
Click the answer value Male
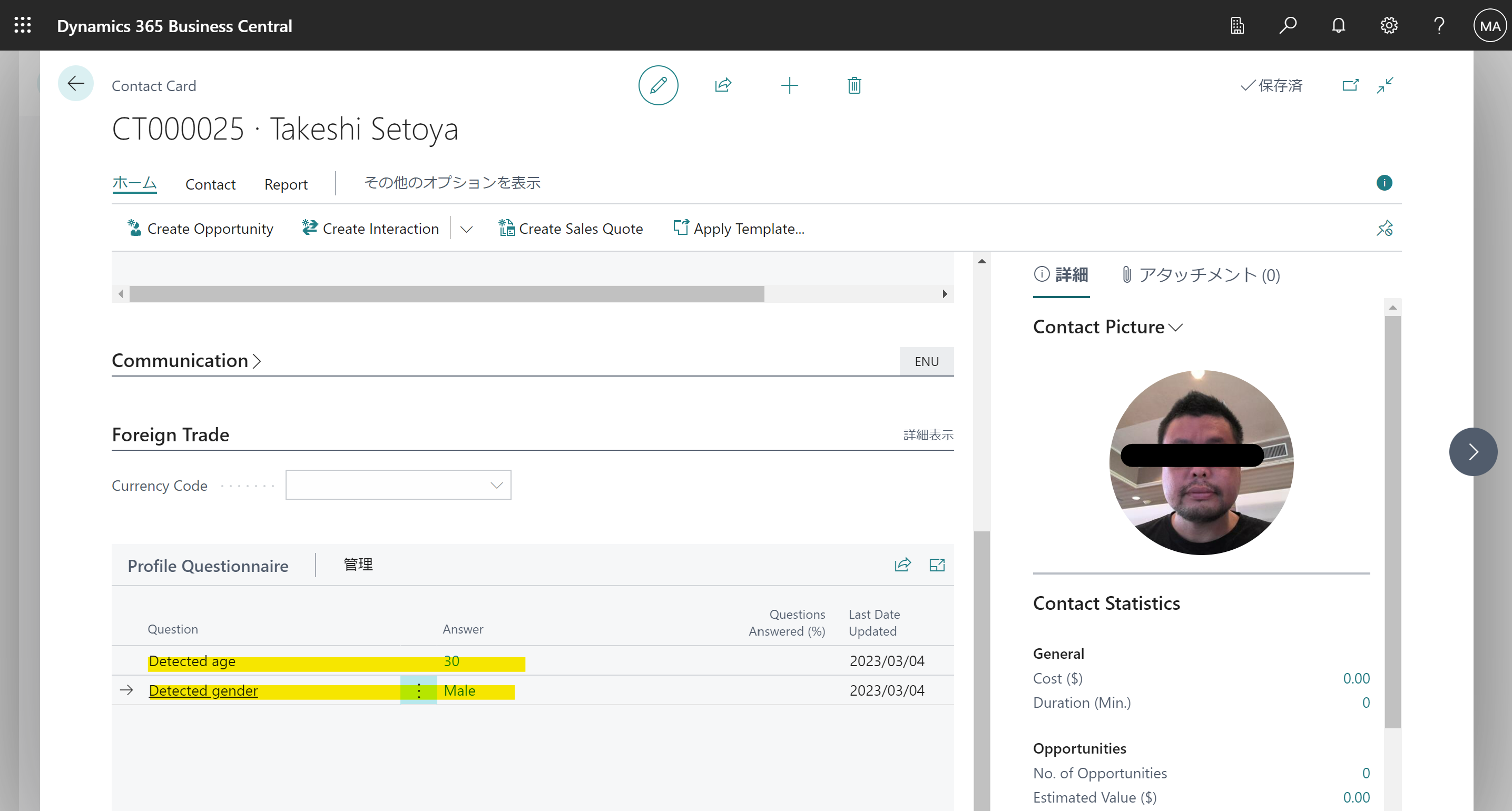[x=459, y=690]
